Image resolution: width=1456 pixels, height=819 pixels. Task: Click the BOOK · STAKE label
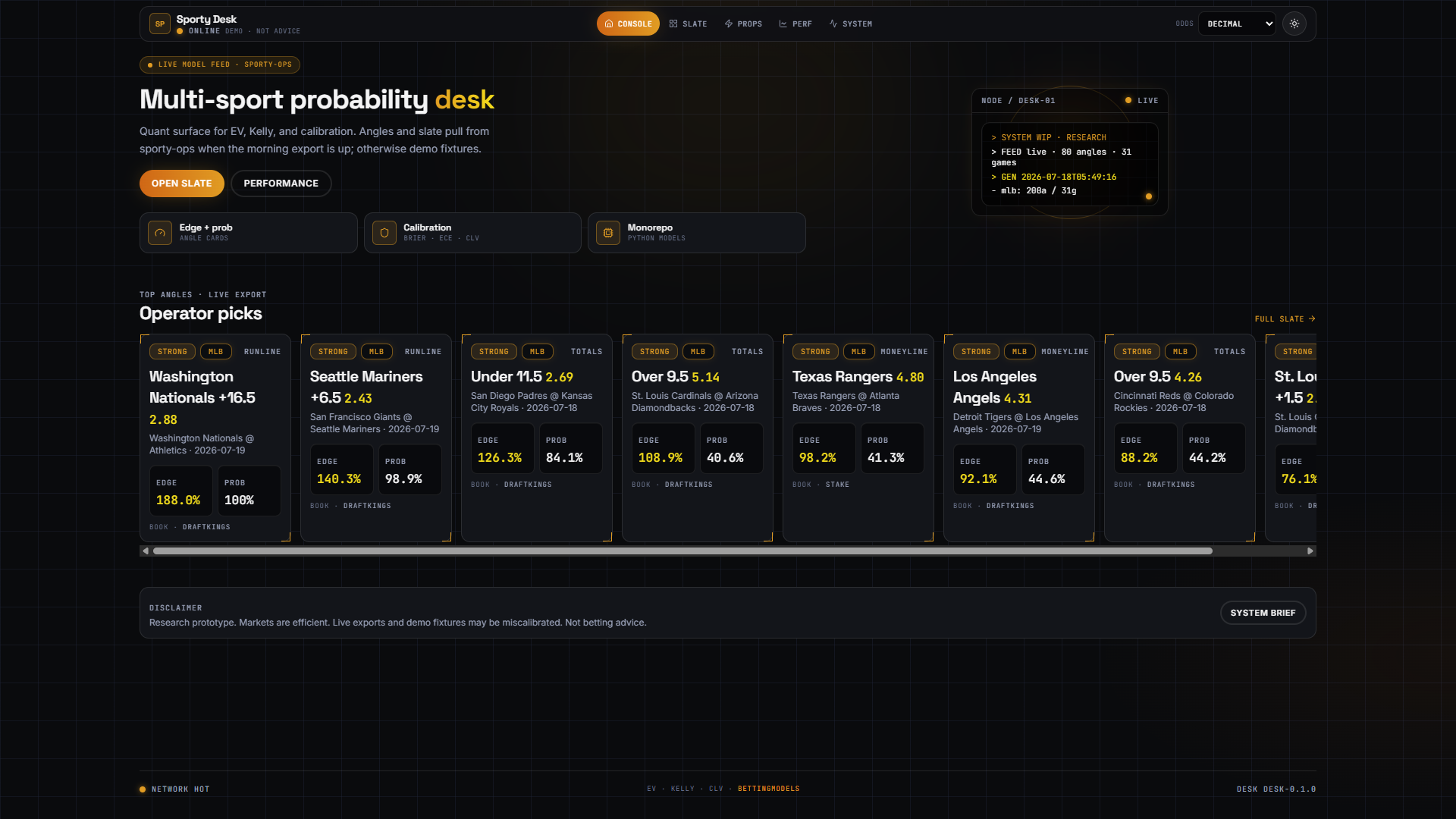[x=821, y=485]
